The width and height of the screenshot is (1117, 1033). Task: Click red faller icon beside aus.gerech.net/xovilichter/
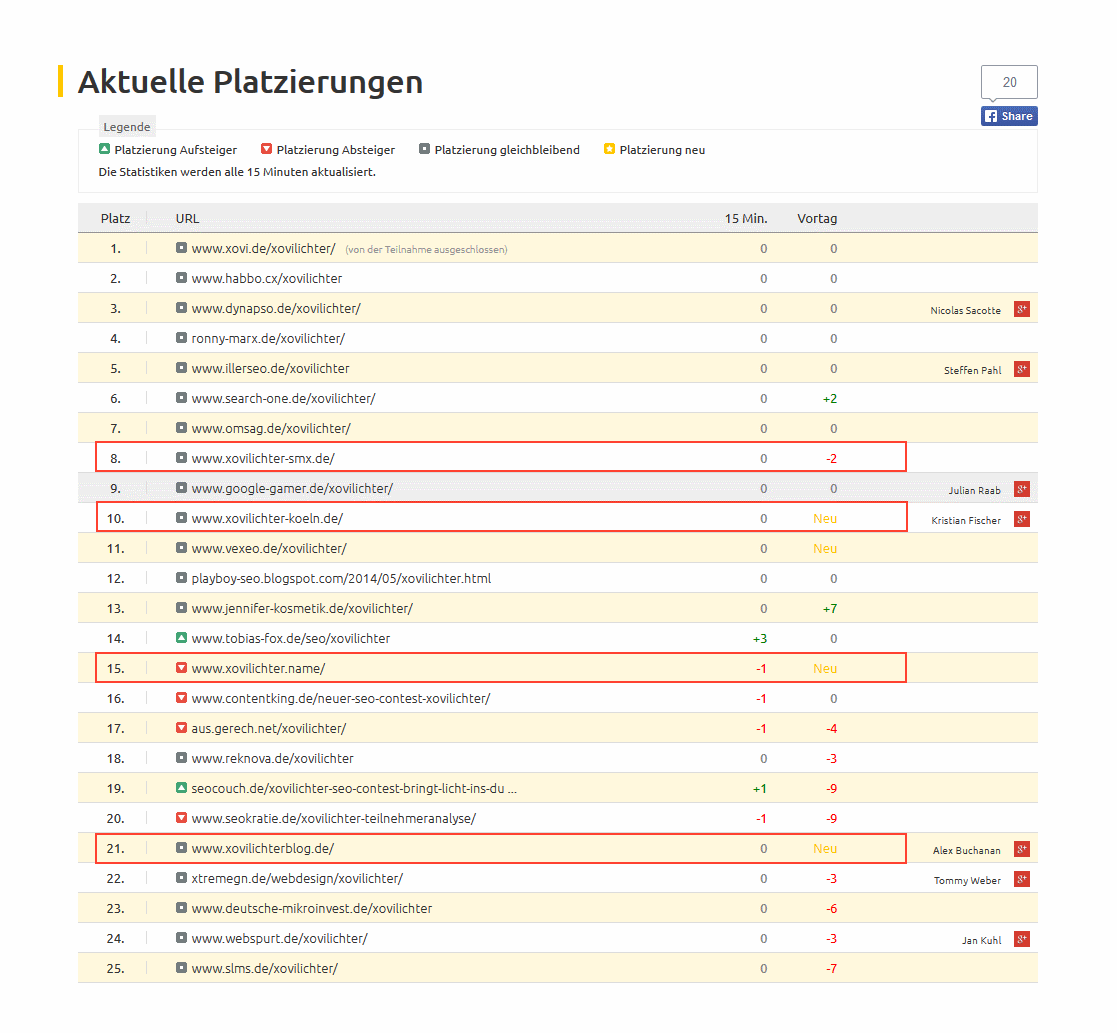[x=182, y=727]
